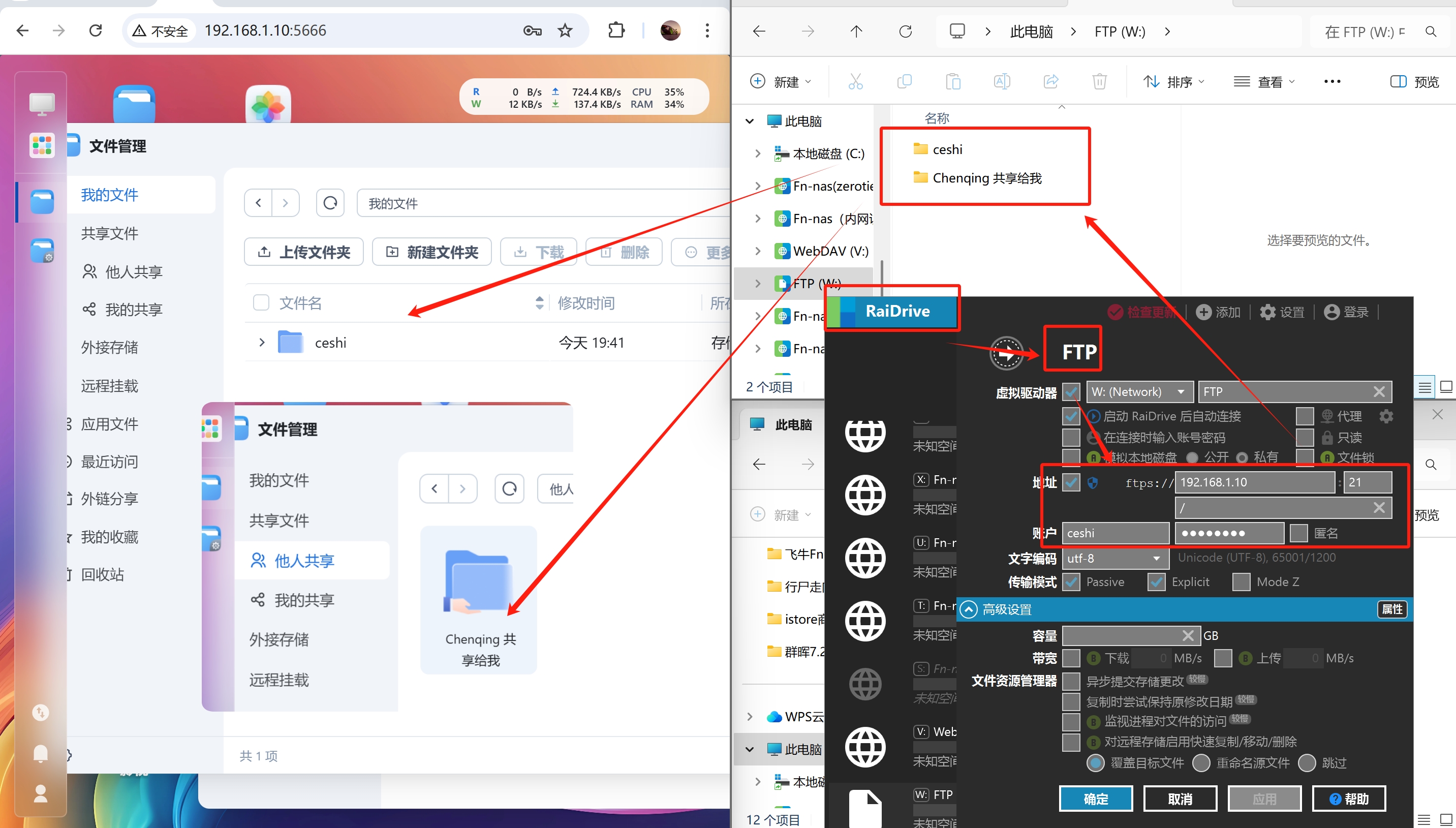Expand the ceshi folder row arrow
Viewport: 1456px width, 828px height.
pos(262,343)
